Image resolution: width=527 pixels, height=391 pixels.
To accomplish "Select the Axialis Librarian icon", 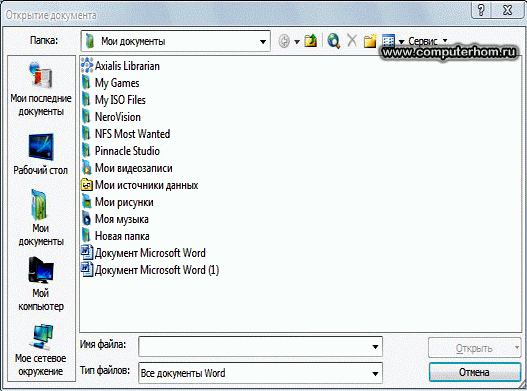I will point(87,65).
